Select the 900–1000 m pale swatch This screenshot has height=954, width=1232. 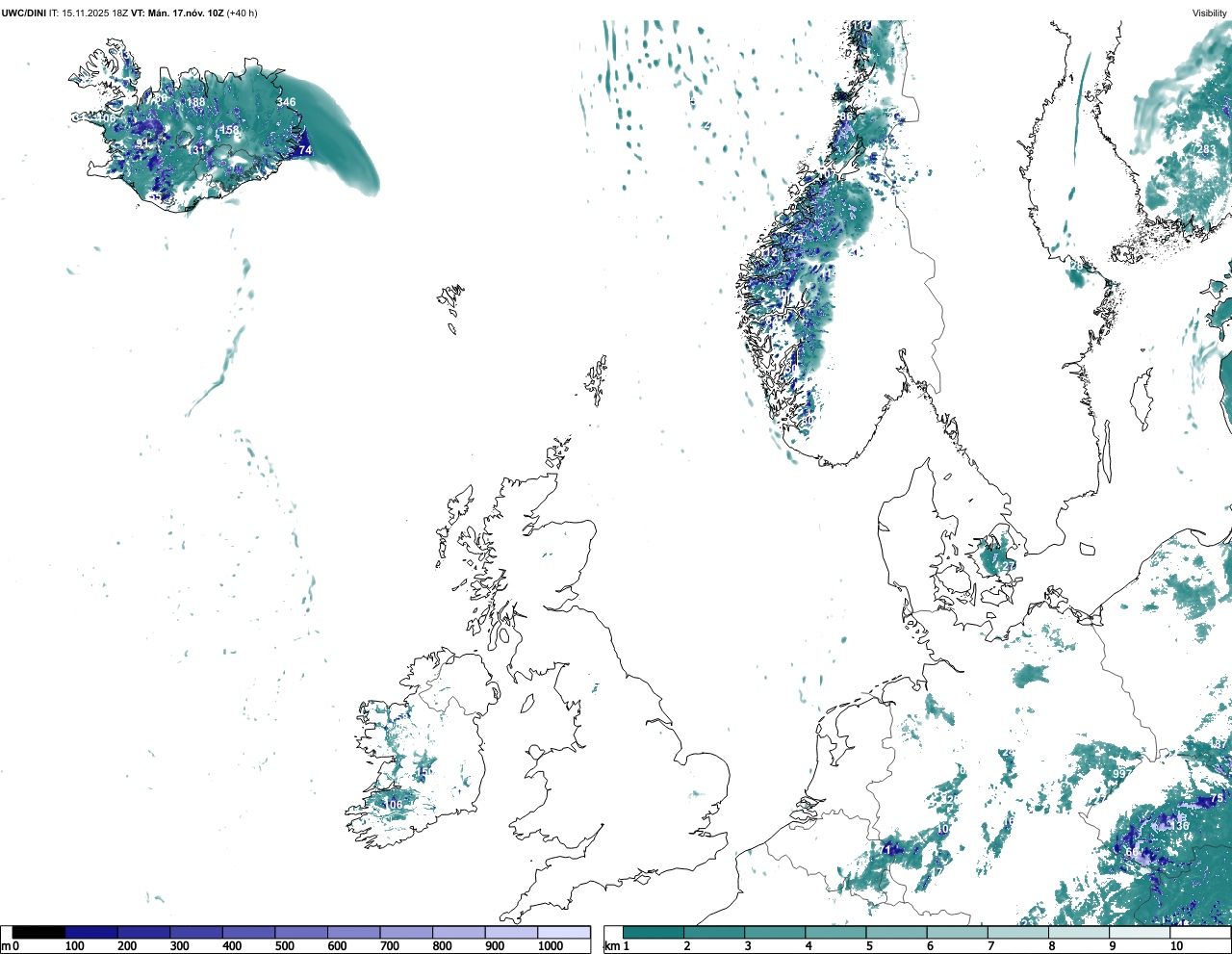(511, 932)
